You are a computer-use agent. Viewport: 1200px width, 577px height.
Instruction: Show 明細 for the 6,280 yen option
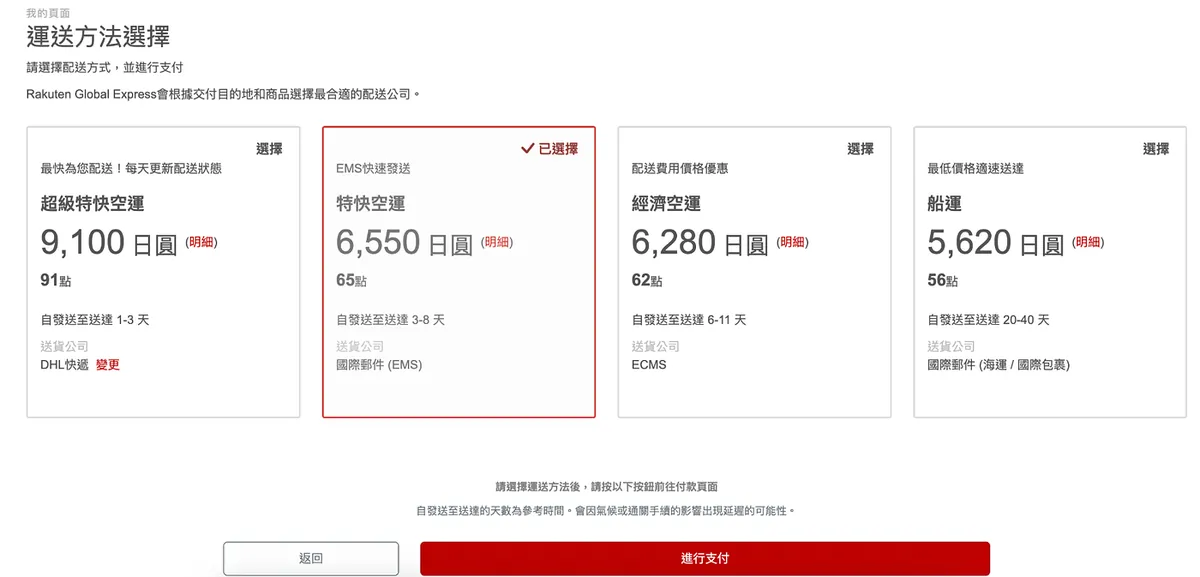click(x=793, y=242)
